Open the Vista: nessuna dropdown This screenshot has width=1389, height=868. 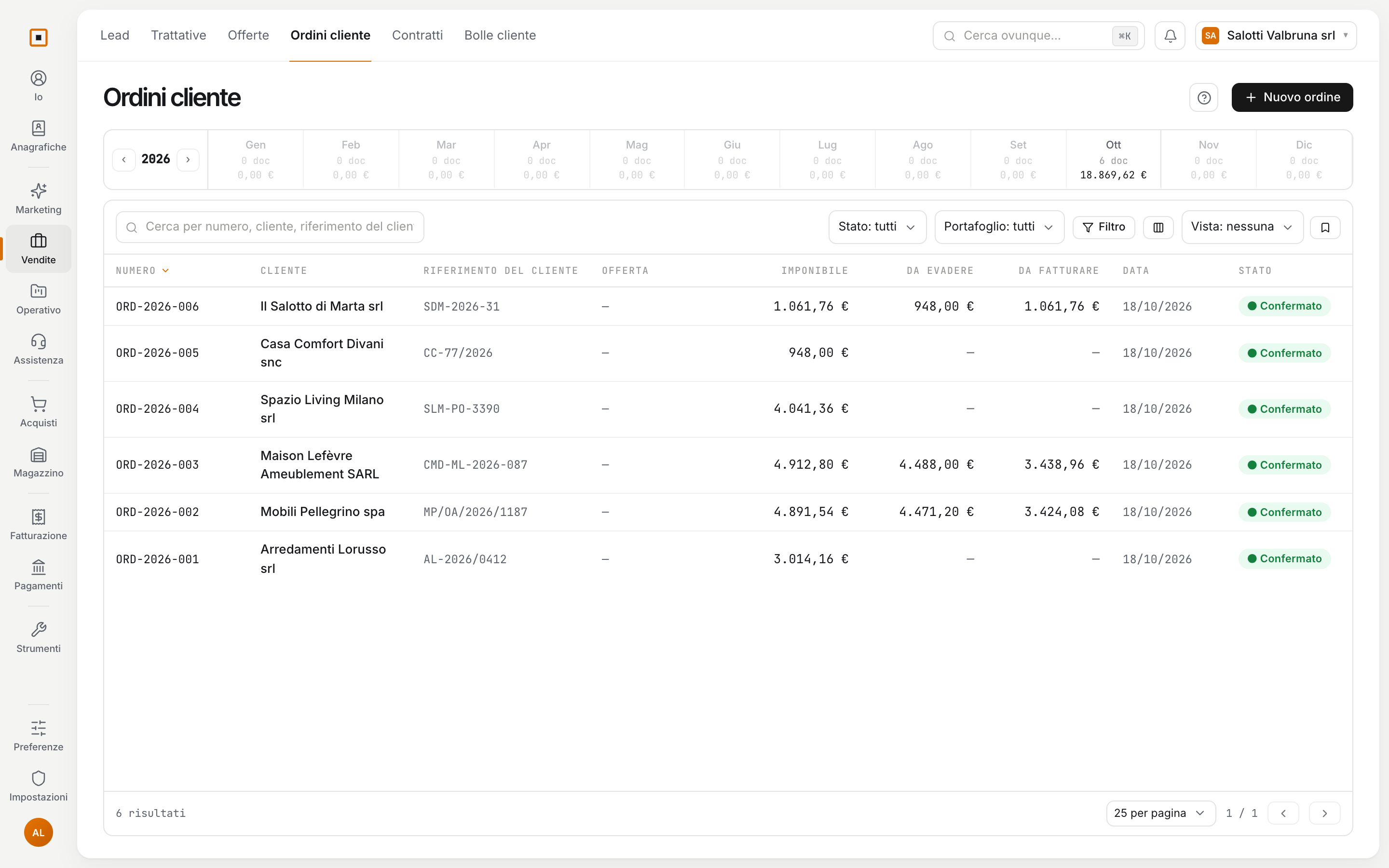[x=1242, y=227]
